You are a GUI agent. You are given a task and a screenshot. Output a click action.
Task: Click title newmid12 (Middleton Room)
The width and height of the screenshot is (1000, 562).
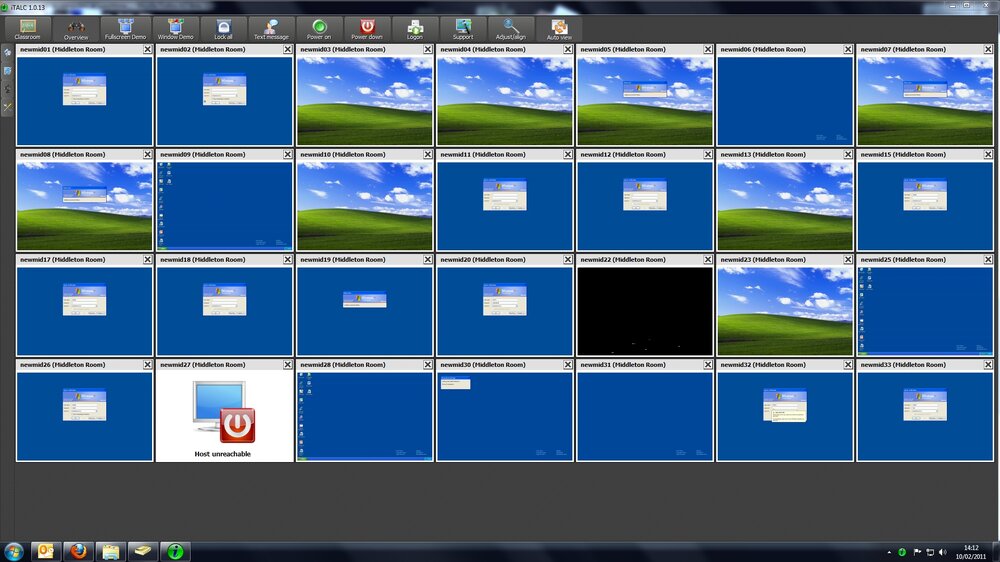click(622, 154)
